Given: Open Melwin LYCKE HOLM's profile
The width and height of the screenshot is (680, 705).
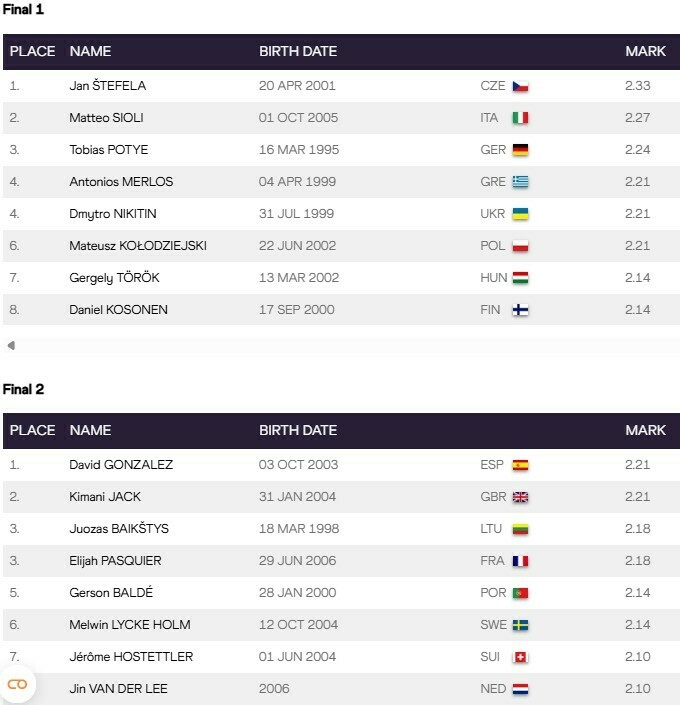Looking at the screenshot, I should tap(129, 625).
